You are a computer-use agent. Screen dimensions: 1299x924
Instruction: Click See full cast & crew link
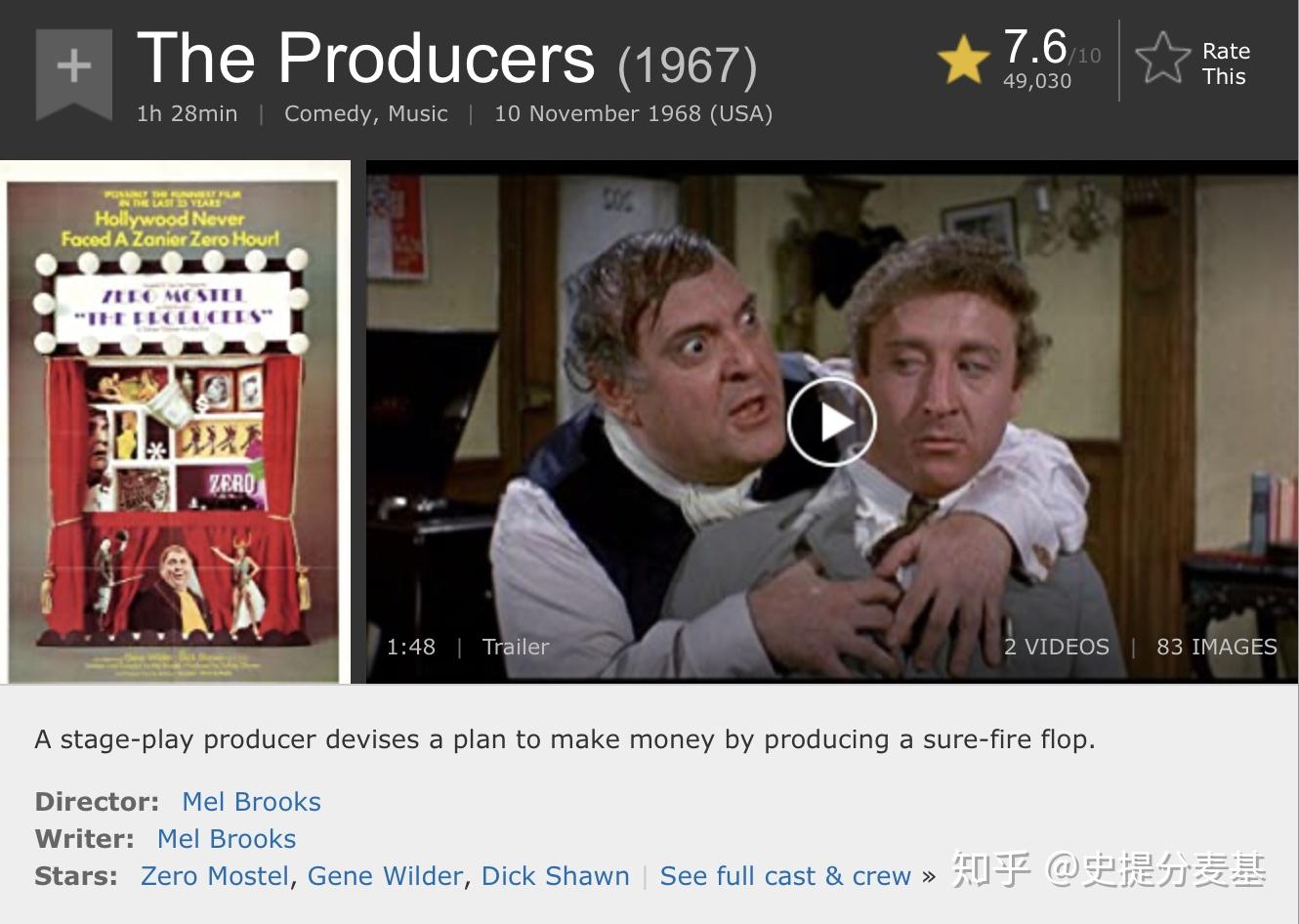(x=785, y=876)
